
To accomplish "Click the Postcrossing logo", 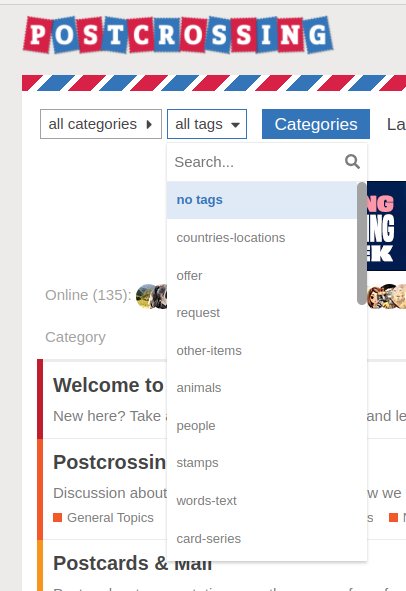I will click(178, 35).
